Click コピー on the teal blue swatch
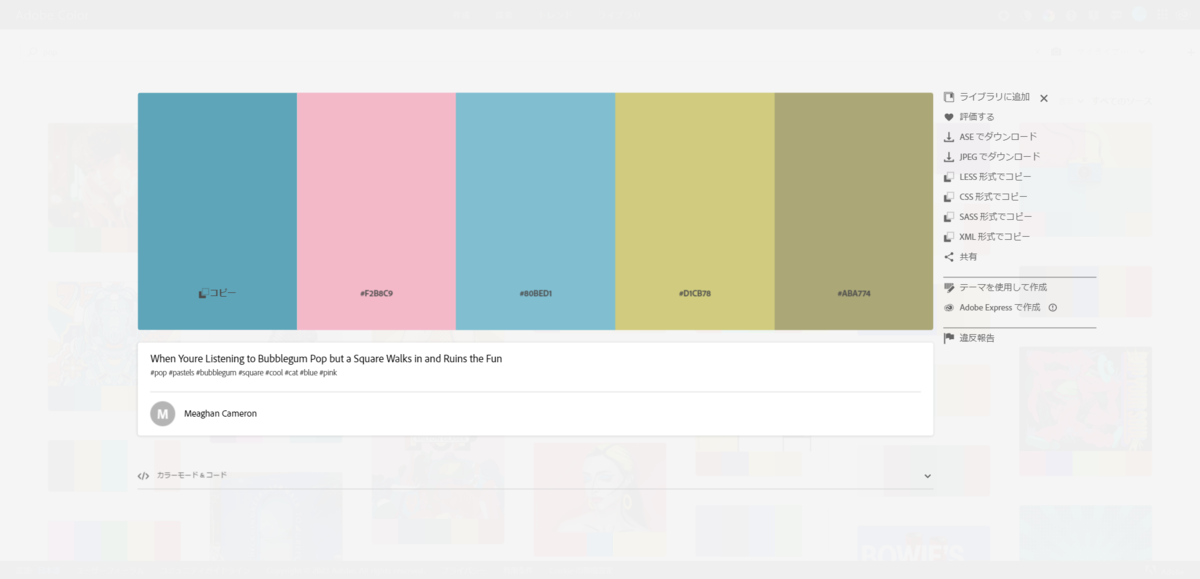The image size is (1200, 579). 217,293
